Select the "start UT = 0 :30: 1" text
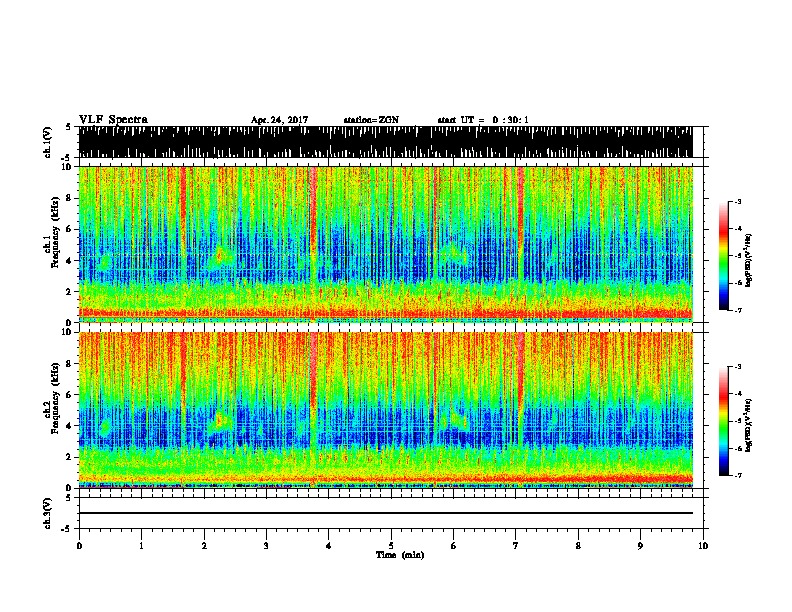Viewport: 792px width, 612px height. (482, 120)
